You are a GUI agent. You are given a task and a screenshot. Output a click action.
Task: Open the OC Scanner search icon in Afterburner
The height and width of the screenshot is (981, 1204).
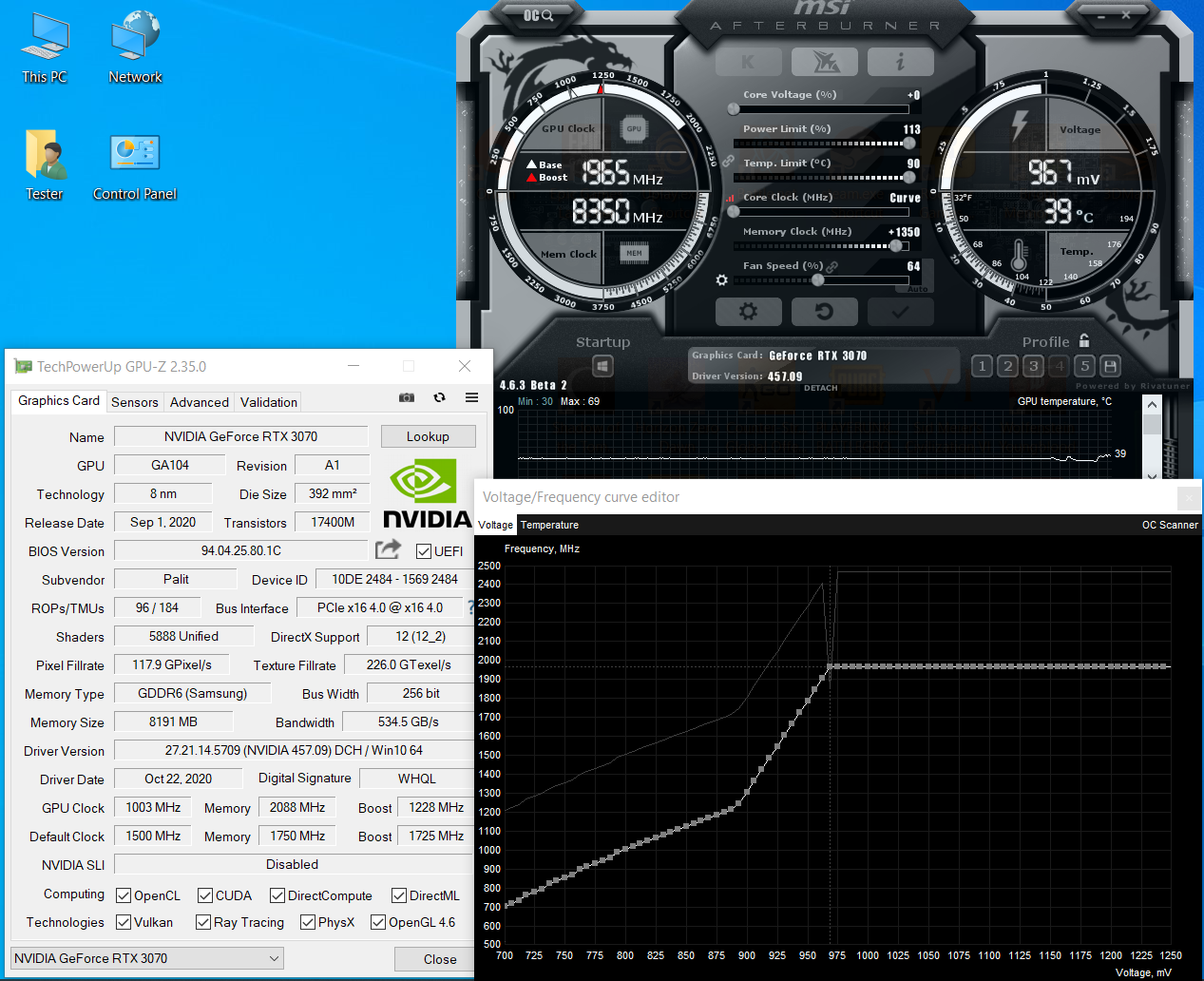tap(538, 15)
